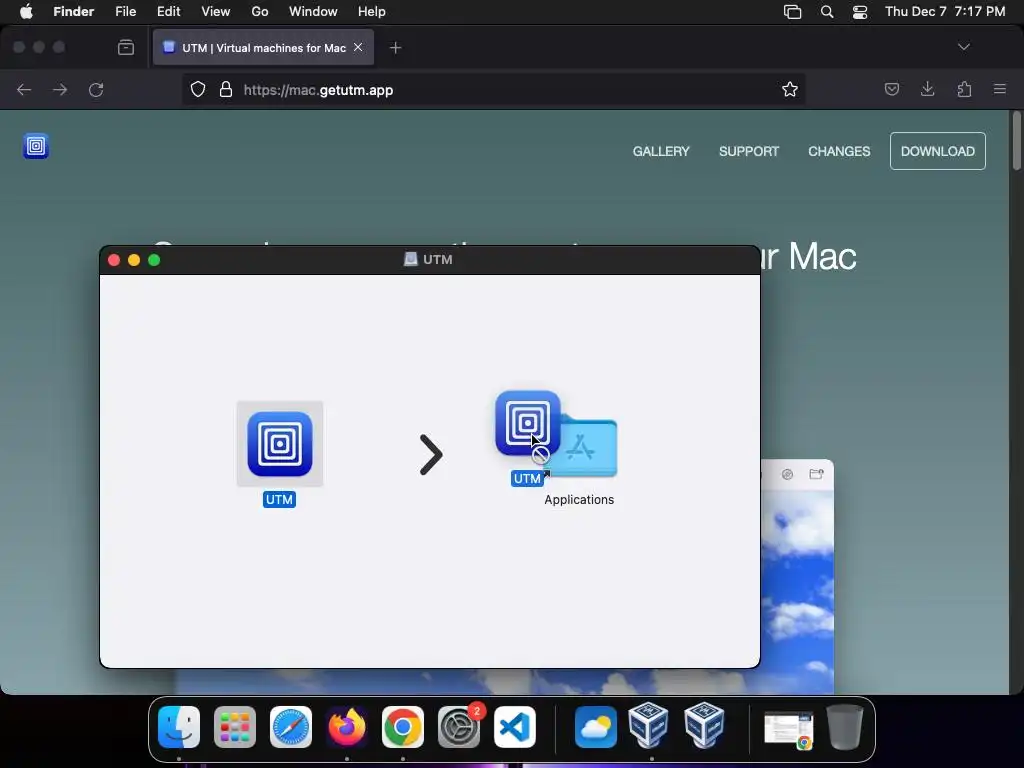Open Finder from the Dock

pos(179,726)
